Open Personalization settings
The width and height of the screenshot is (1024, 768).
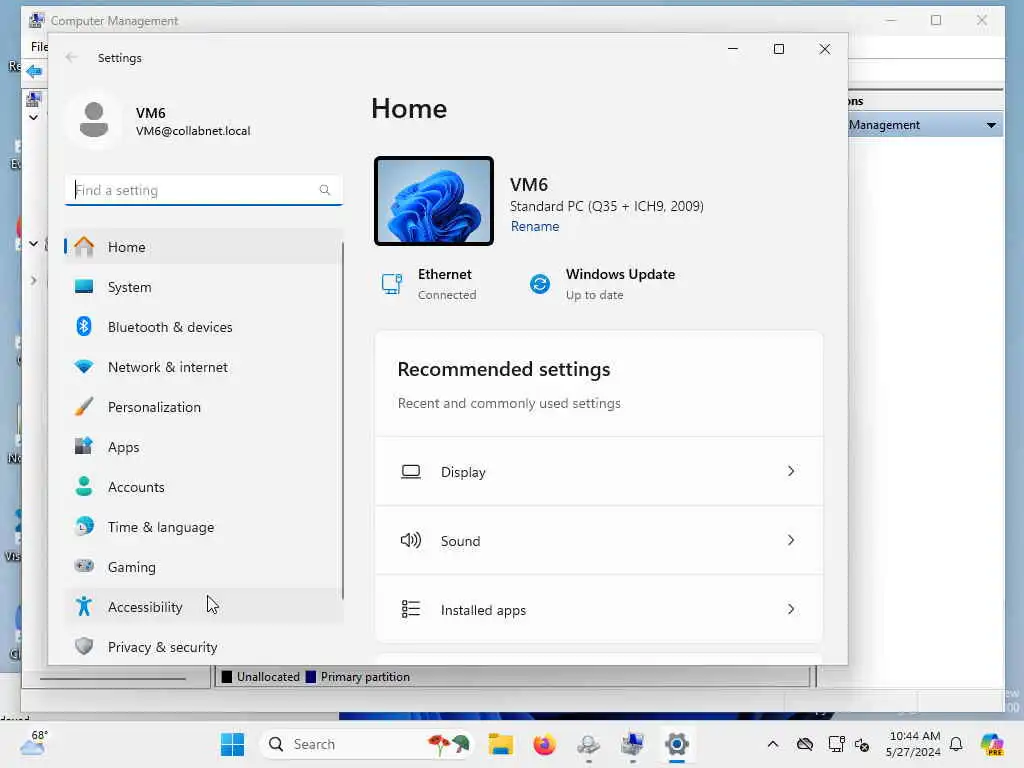click(203, 407)
